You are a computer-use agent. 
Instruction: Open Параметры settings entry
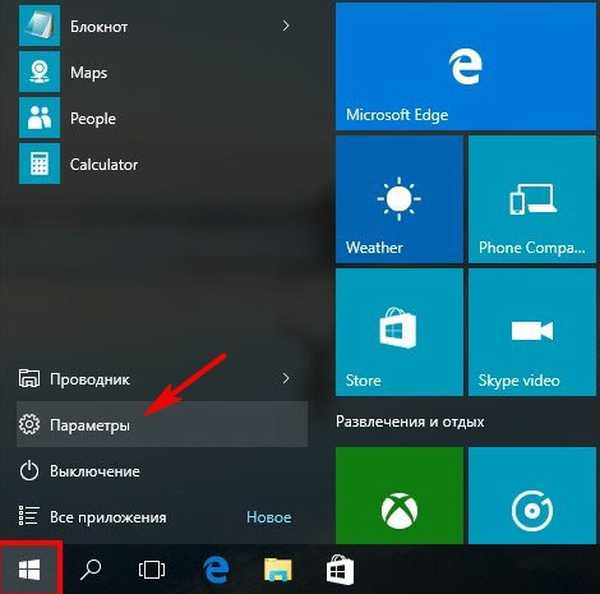[90, 425]
